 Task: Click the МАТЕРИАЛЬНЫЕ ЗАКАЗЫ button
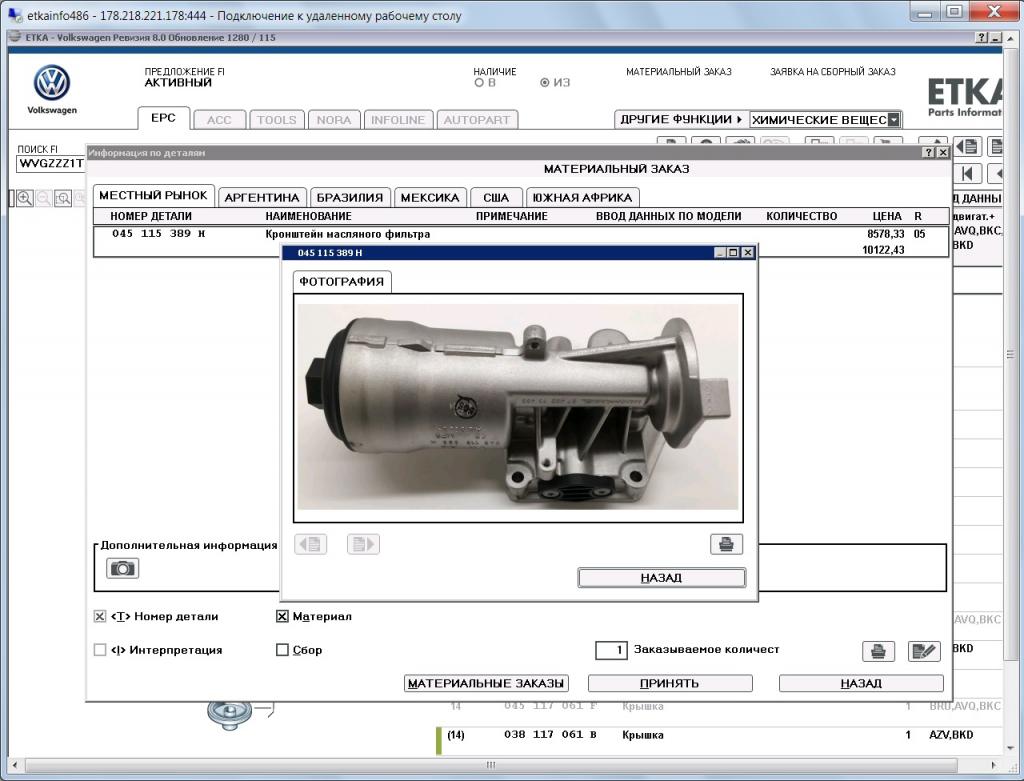tap(486, 683)
